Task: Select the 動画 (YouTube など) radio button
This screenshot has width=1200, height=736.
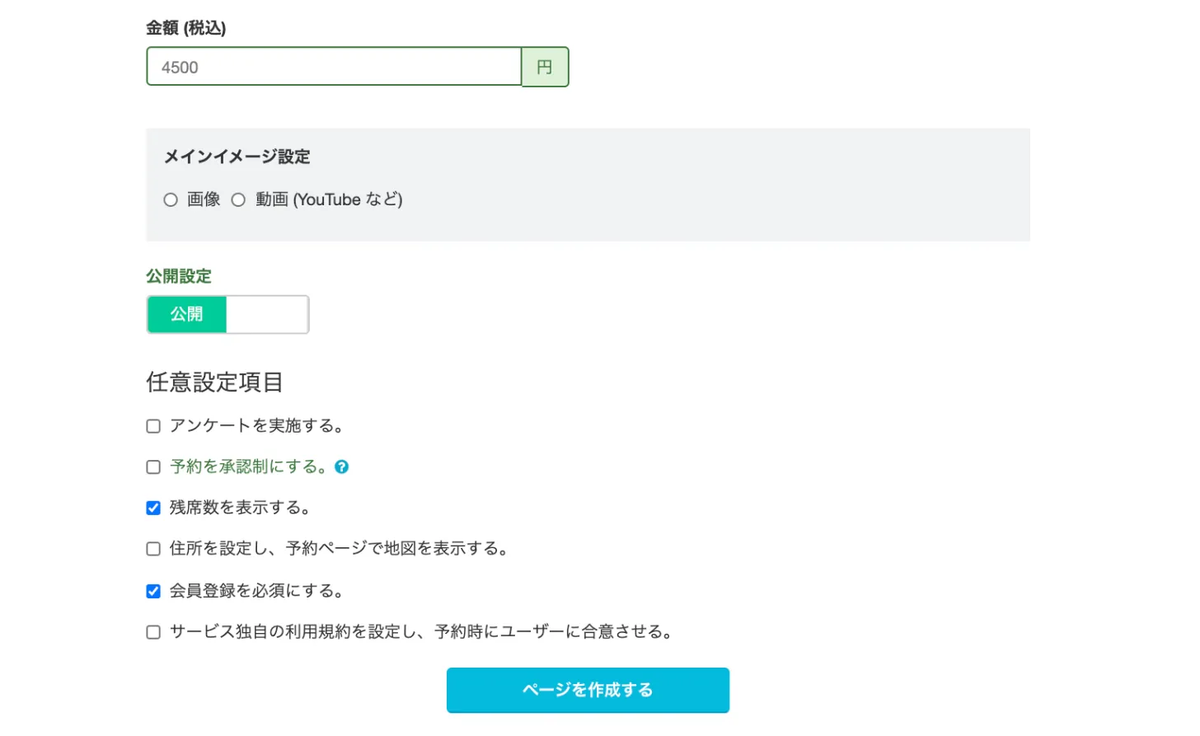Action: click(x=238, y=200)
